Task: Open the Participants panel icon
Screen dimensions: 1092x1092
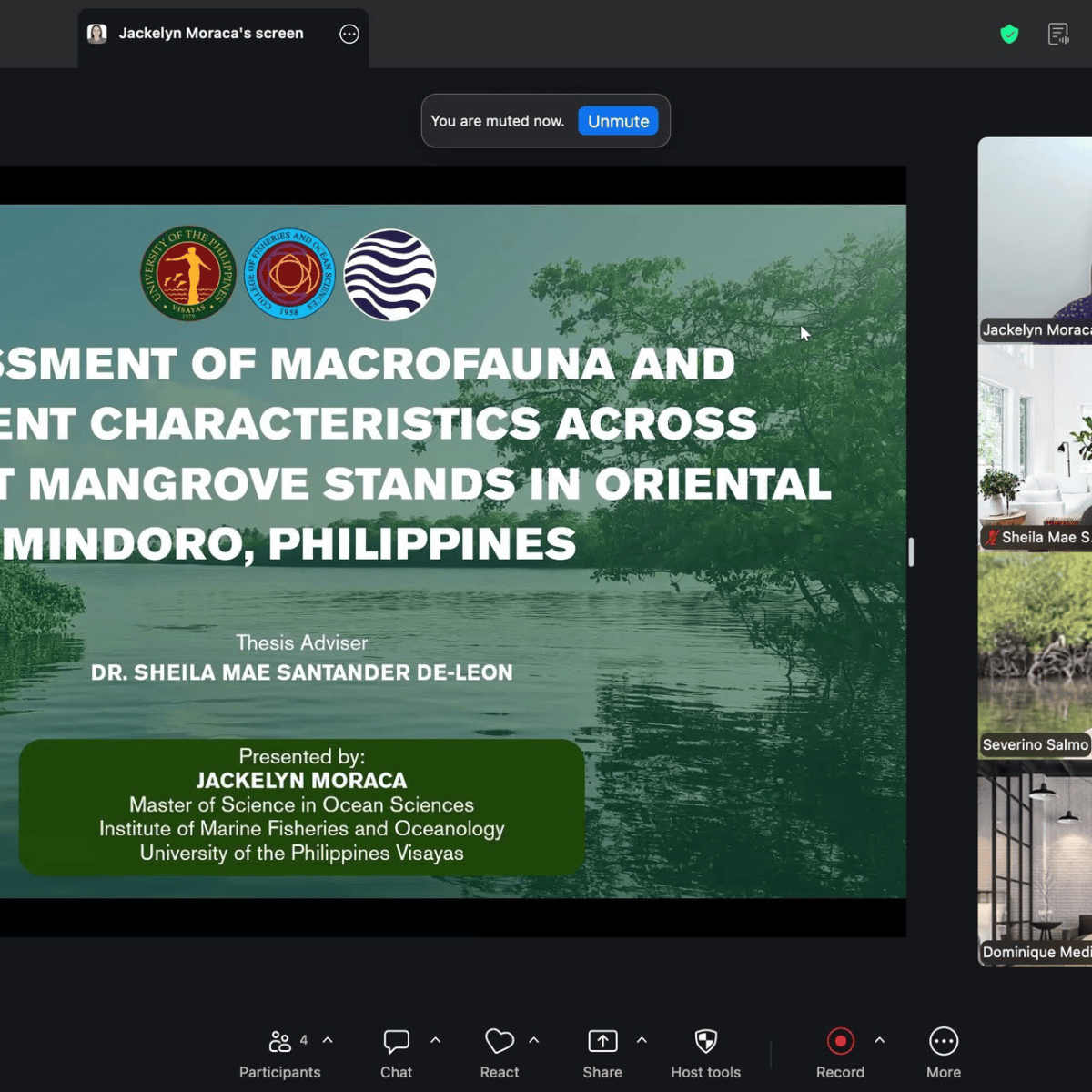Action: coord(280,1041)
